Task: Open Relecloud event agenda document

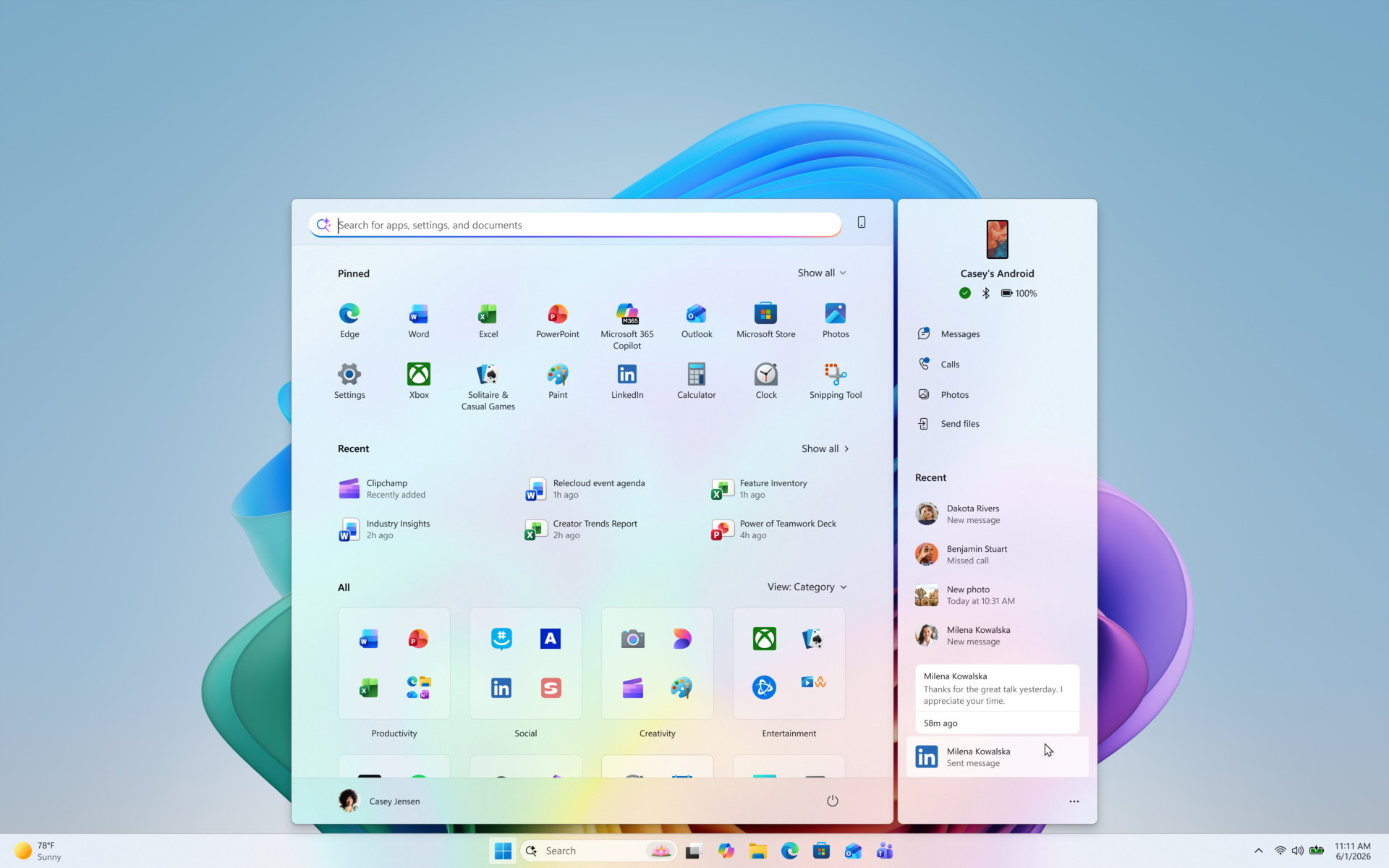Action: pos(585,489)
